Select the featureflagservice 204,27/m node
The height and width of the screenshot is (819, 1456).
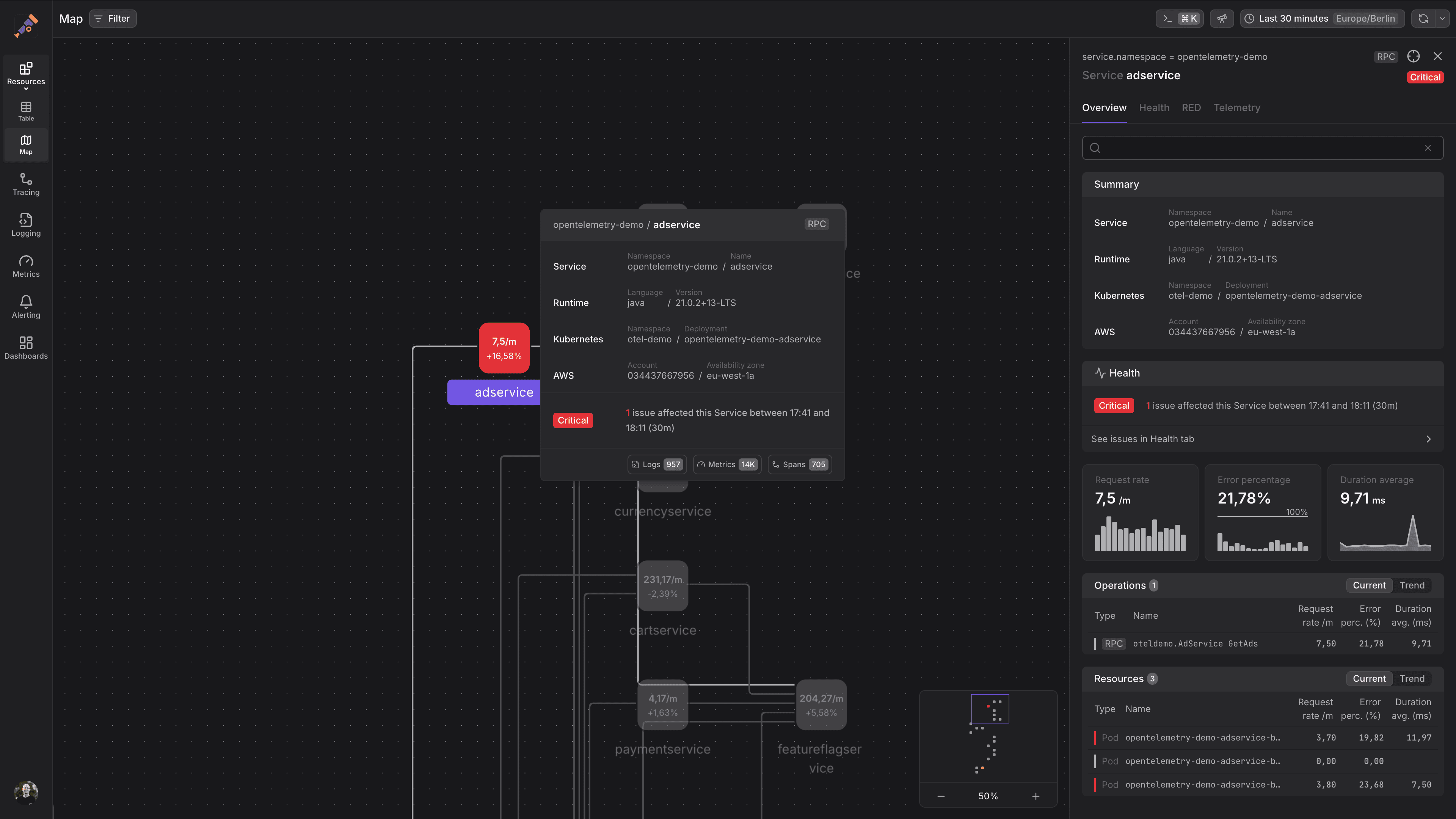coord(821,705)
